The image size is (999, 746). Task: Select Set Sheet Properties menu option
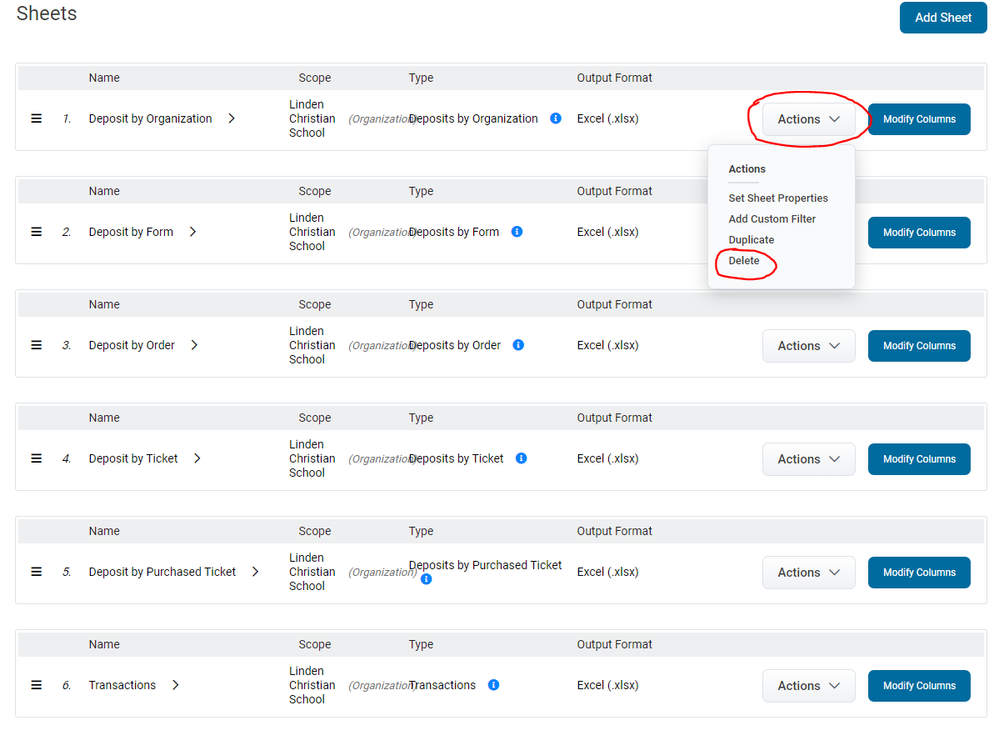pos(778,198)
